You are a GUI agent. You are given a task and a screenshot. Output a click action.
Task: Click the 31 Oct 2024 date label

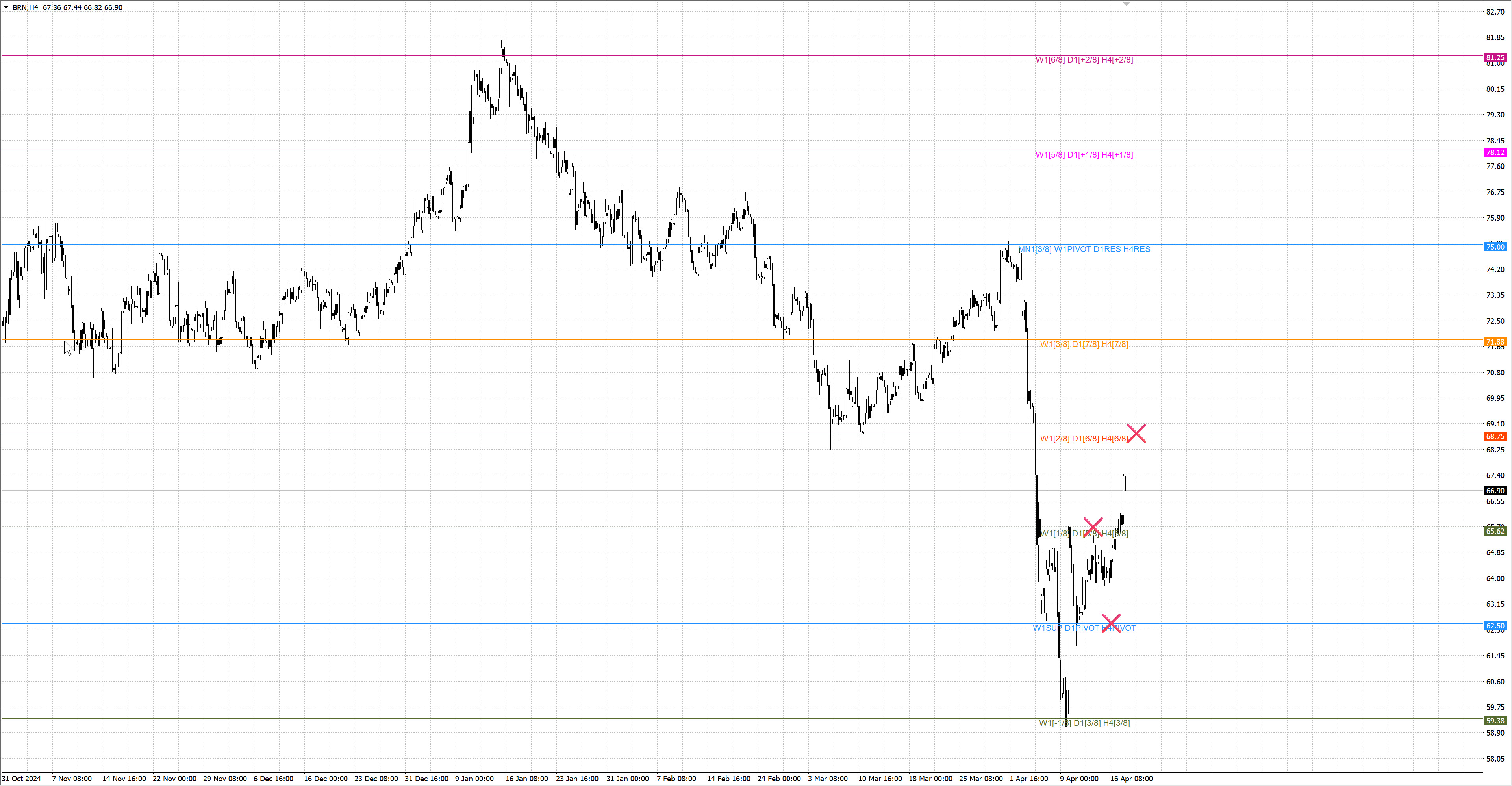21,779
